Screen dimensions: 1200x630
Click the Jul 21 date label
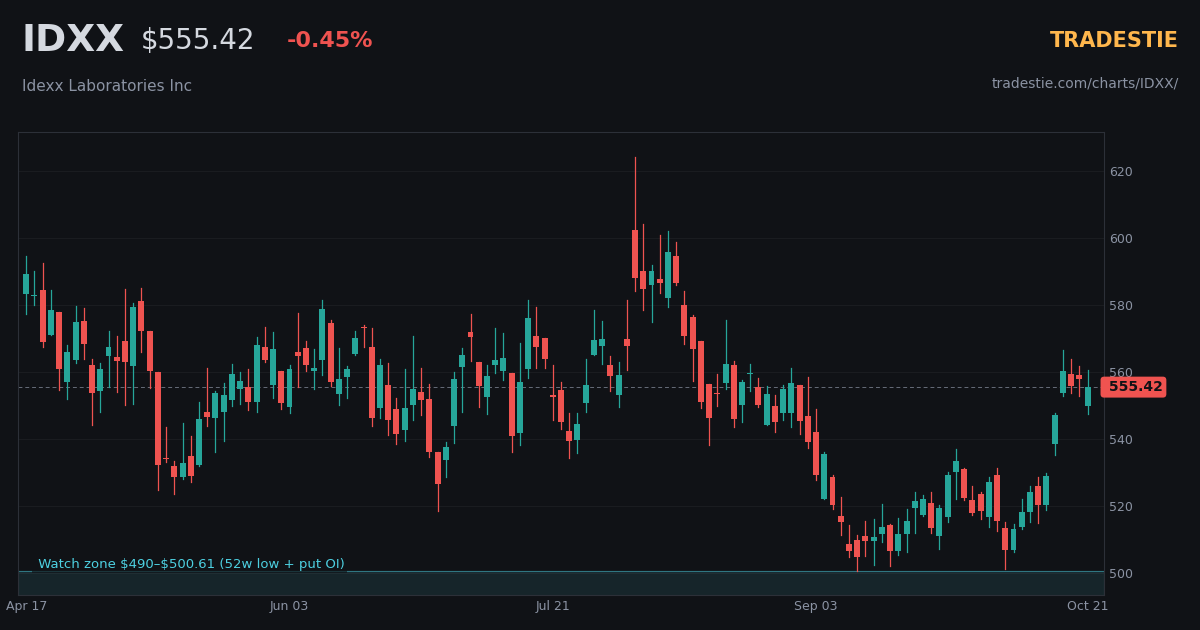coord(552,606)
